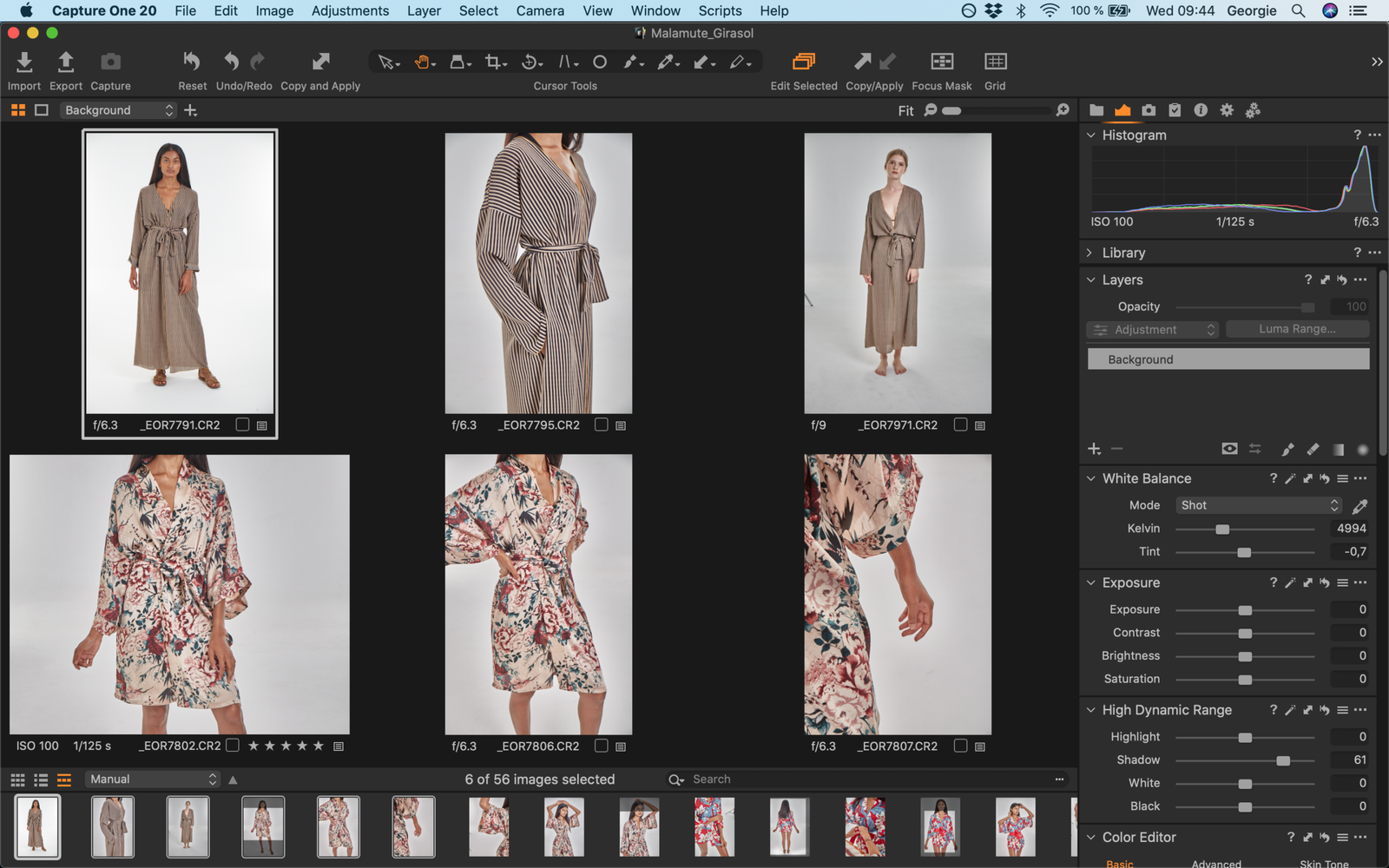Switch browser to list view icon
This screenshot has width=1389, height=868.
click(41, 779)
